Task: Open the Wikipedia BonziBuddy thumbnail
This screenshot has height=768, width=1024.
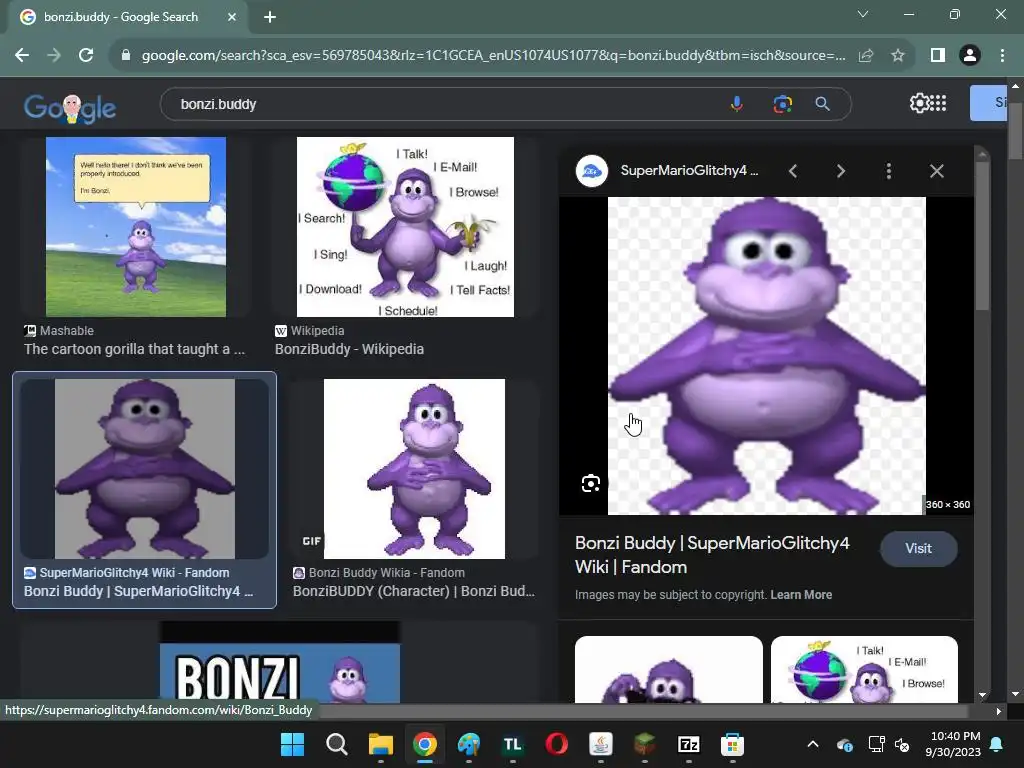Action: pyautogui.click(x=405, y=227)
